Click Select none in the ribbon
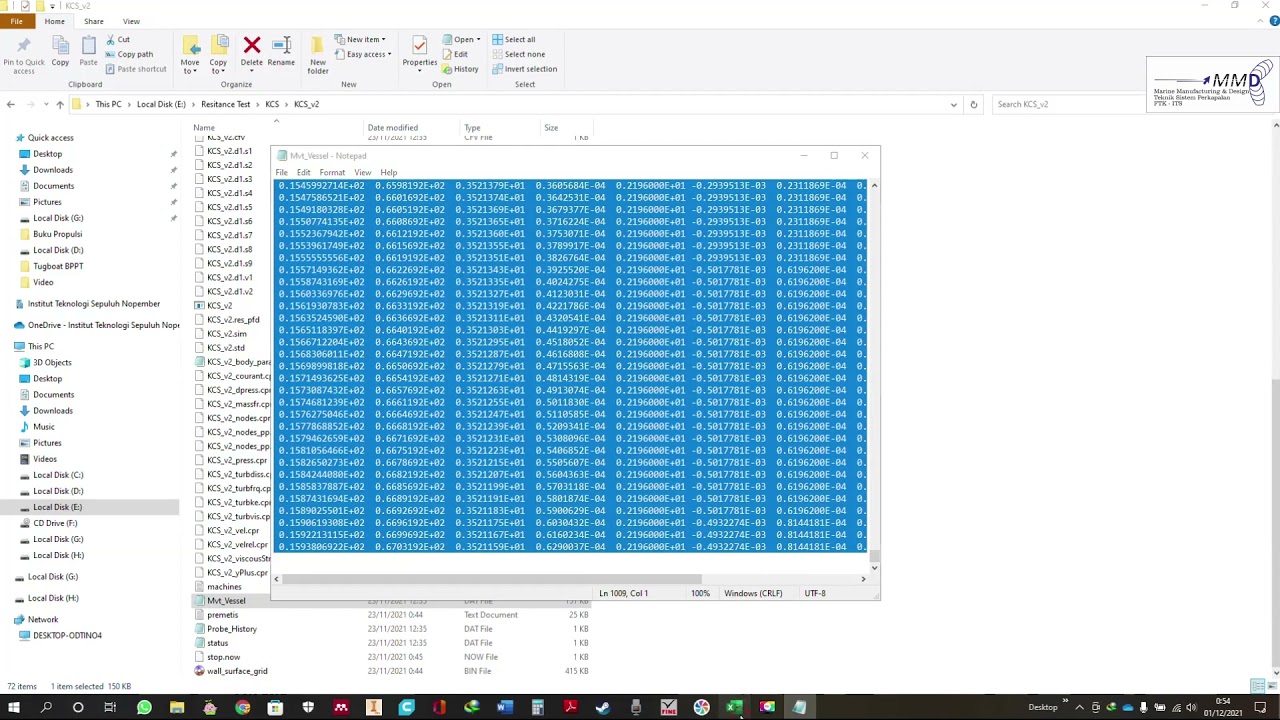 [518, 54]
